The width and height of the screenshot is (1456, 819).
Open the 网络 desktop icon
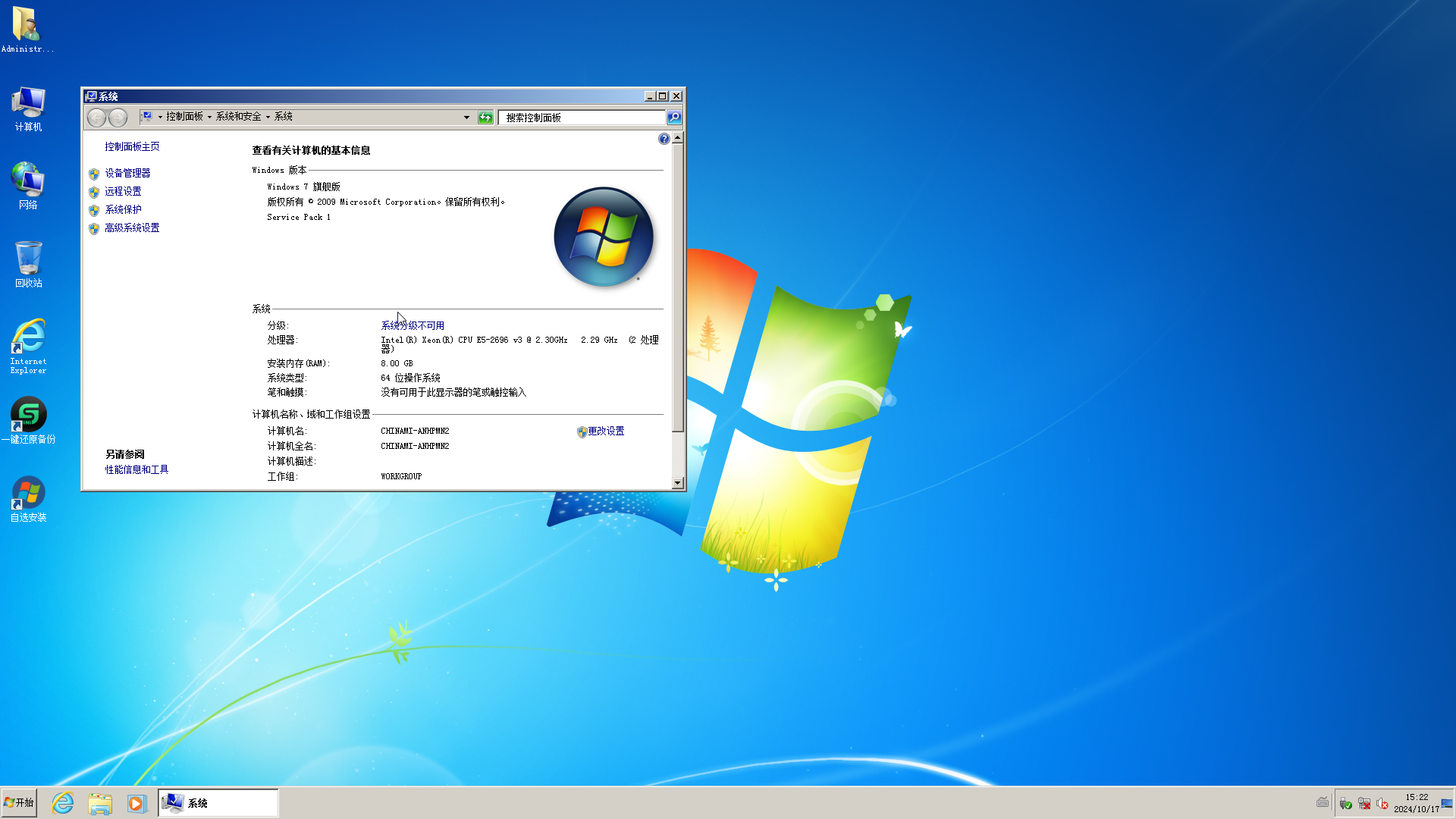click(x=28, y=186)
